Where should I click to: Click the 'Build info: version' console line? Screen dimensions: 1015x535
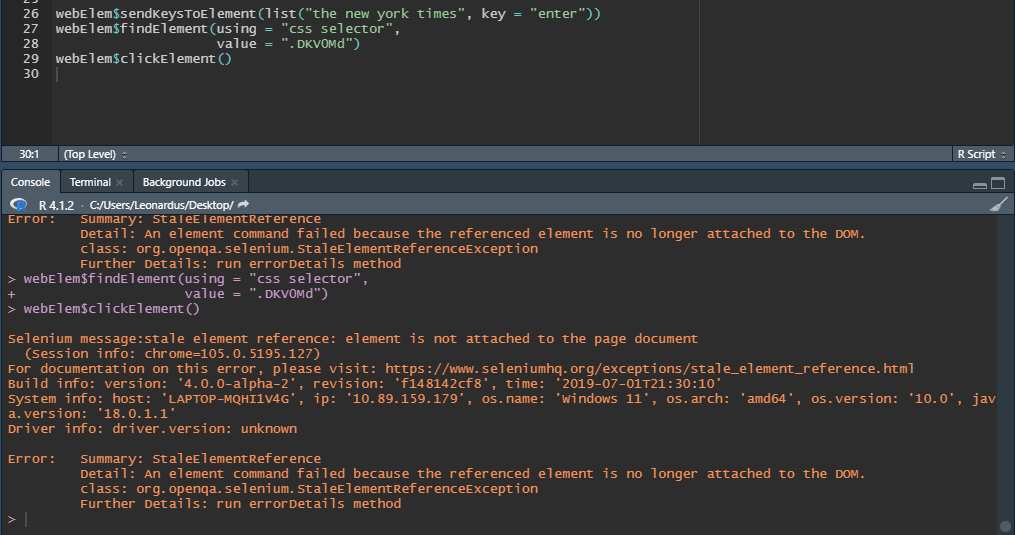coord(364,383)
